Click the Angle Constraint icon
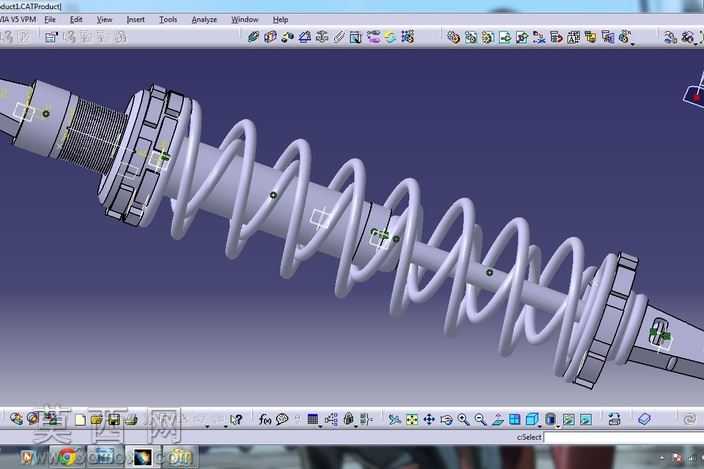Screen dimensions: 704x469 305,37
